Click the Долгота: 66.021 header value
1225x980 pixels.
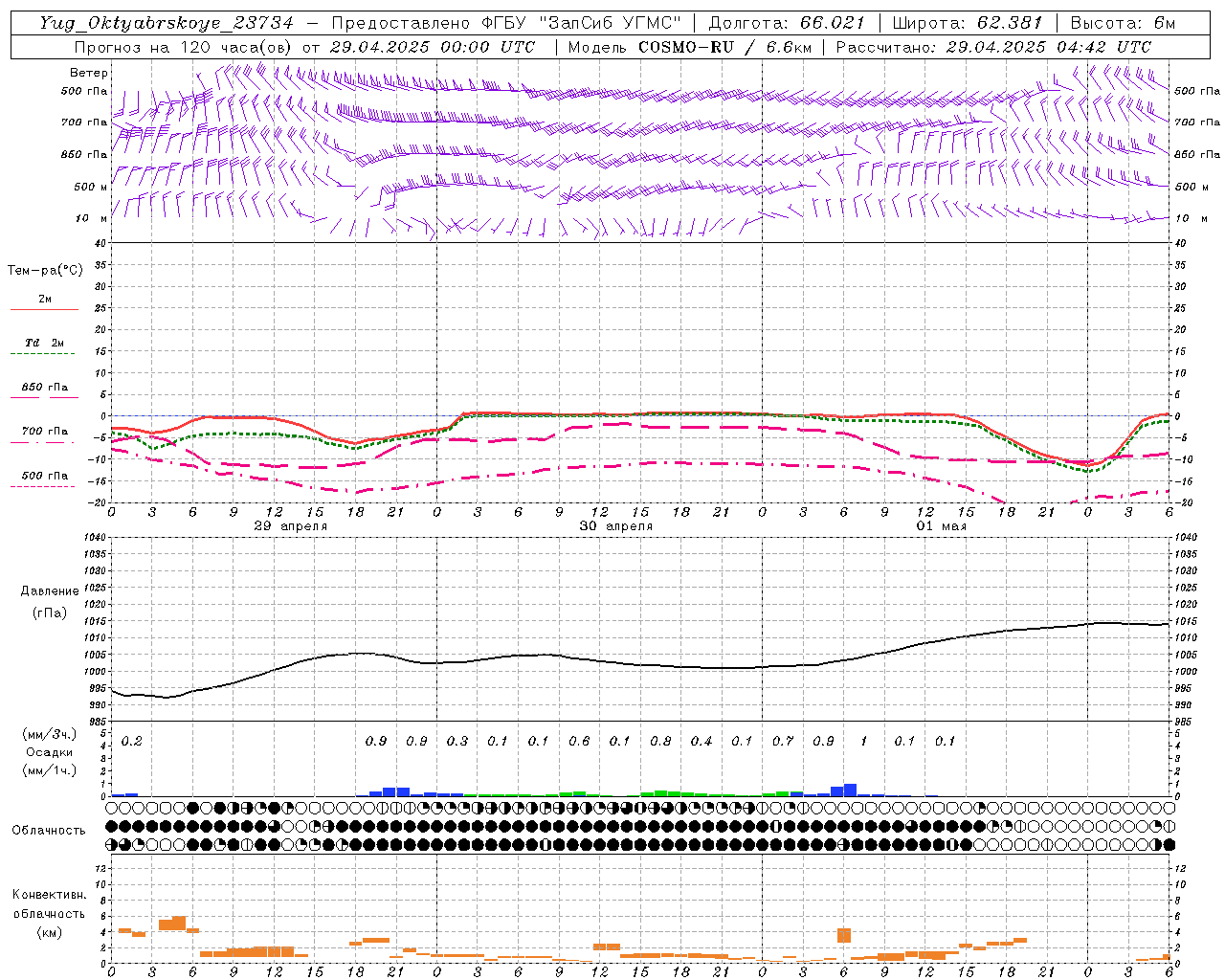[787, 23]
